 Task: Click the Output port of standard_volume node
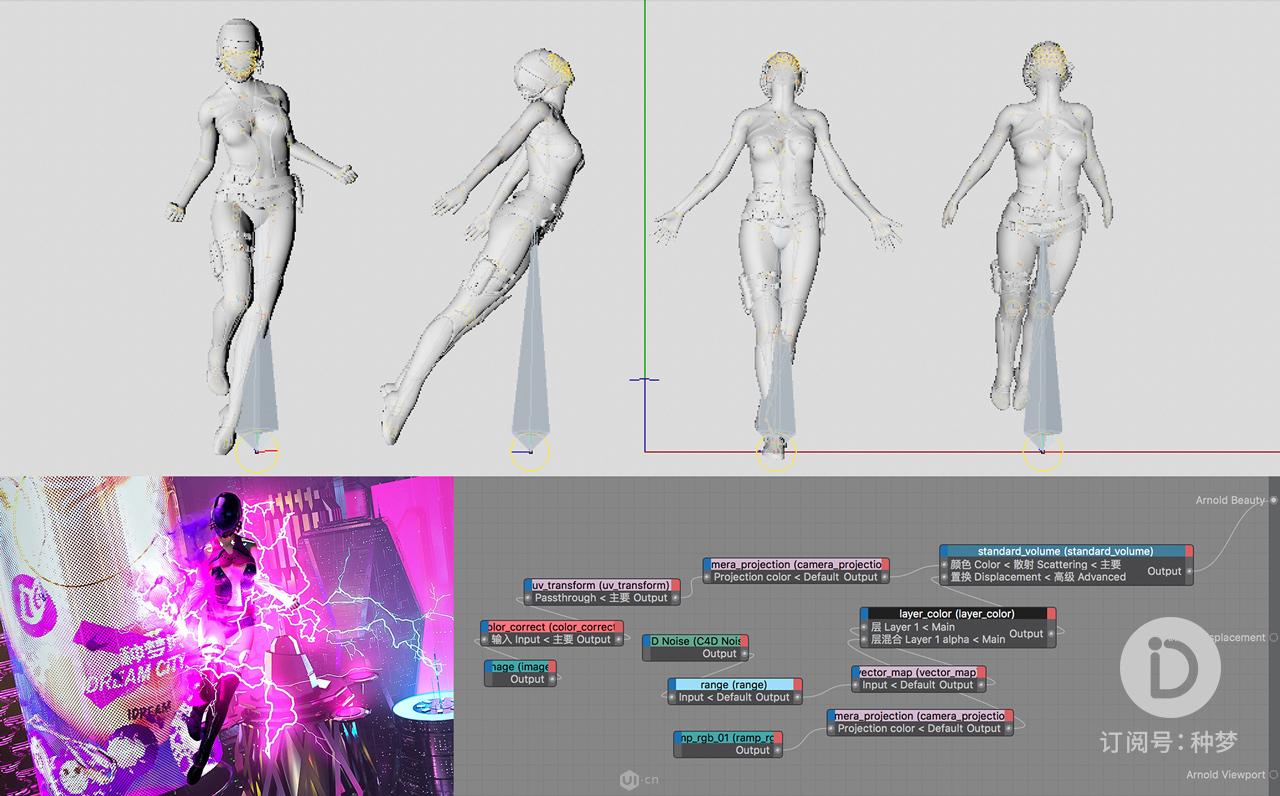(1190, 571)
